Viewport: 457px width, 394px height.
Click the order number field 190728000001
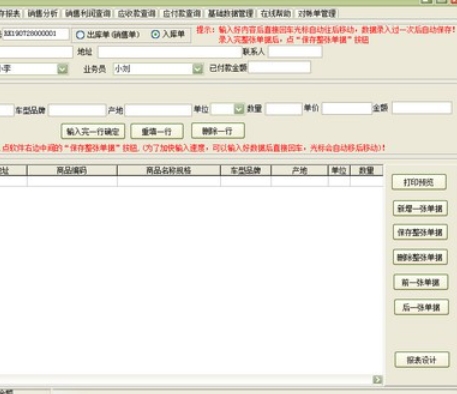36,34
